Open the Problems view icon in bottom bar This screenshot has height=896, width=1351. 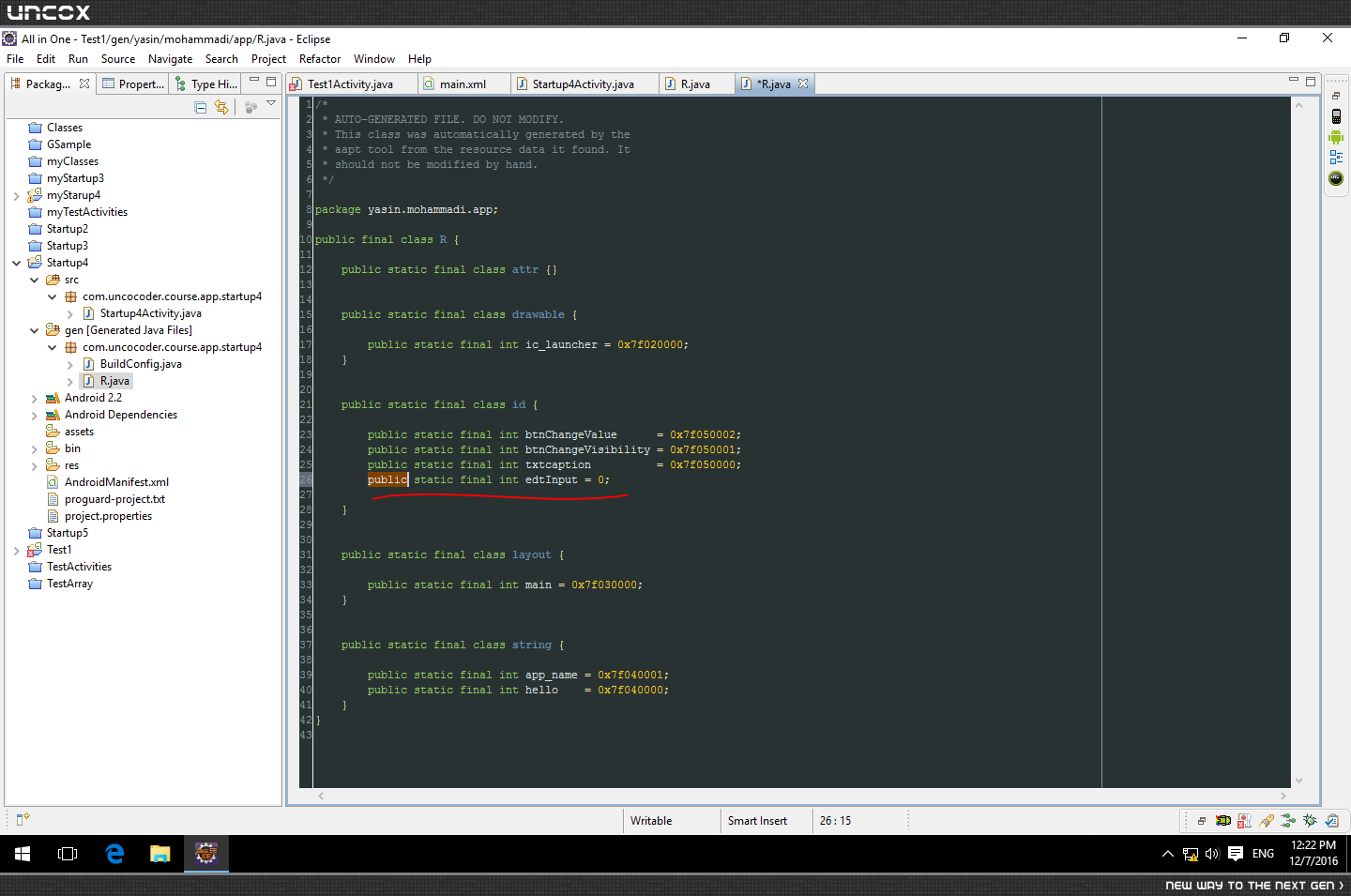(x=1245, y=821)
